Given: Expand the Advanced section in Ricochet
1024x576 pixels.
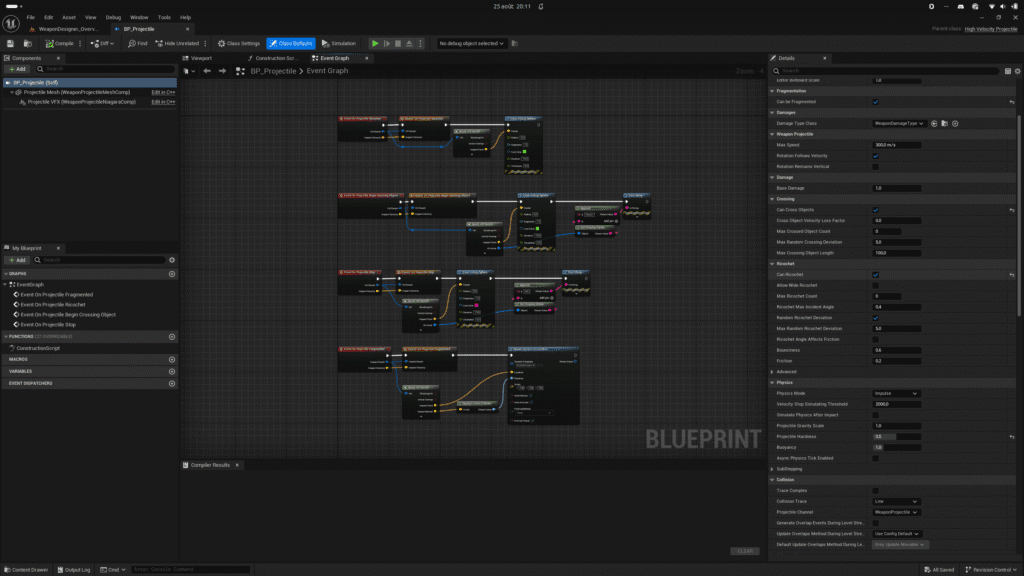Looking at the screenshot, I should 772,372.
